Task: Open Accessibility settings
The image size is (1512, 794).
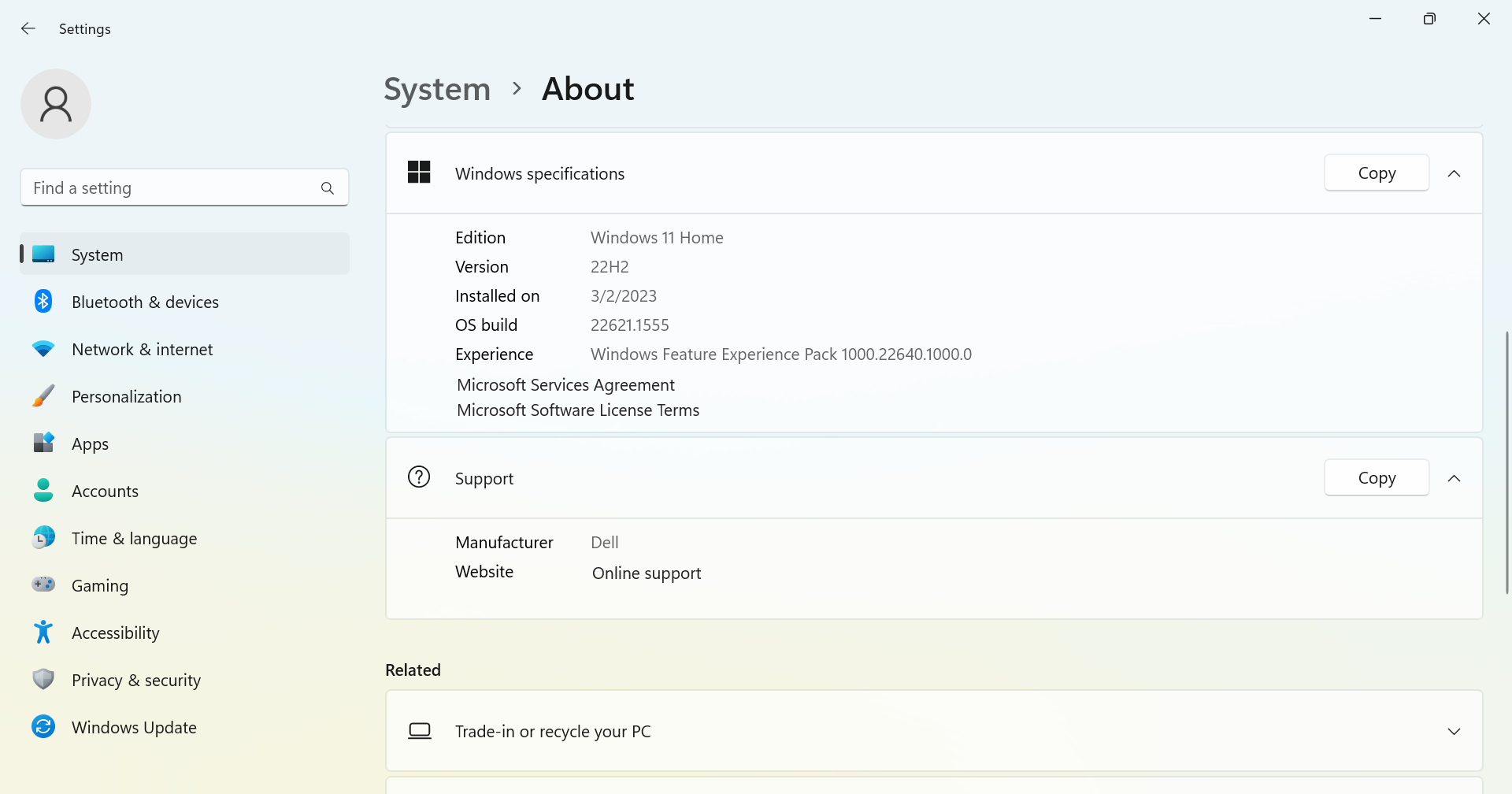Action: click(x=184, y=633)
